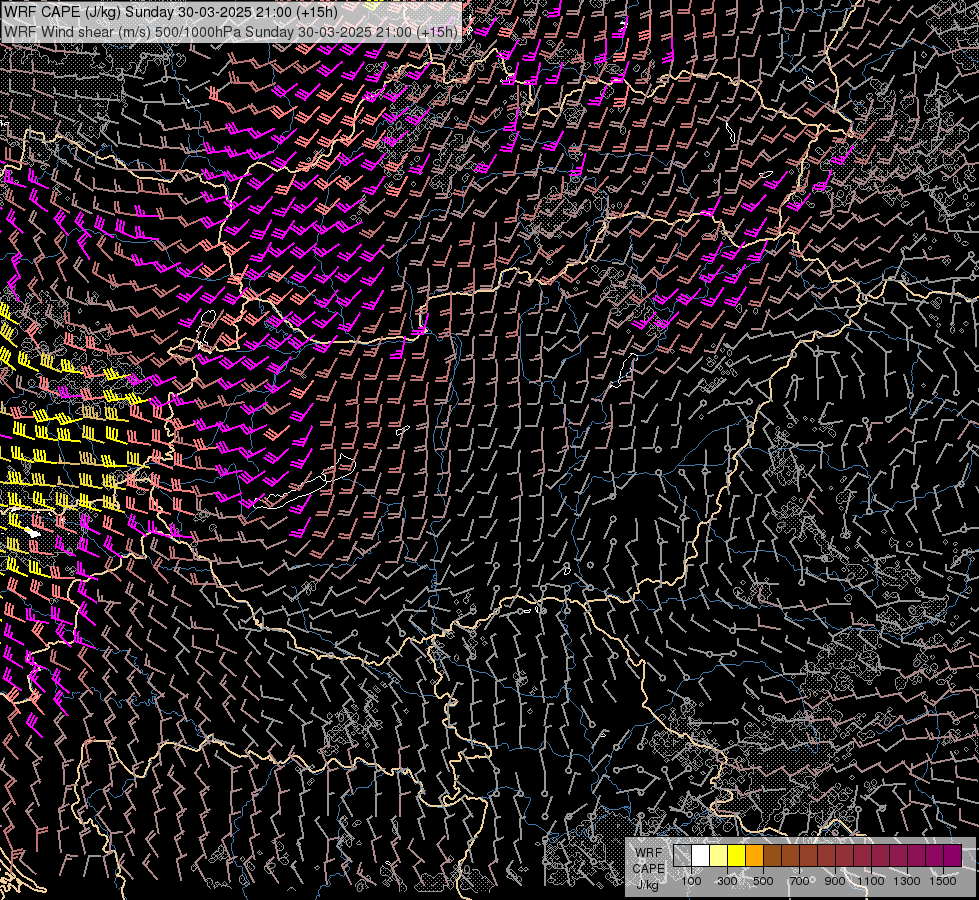The width and height of the screenshot is (979, 900).
Task: Click the '700' legend value
Action: (799, 881)
